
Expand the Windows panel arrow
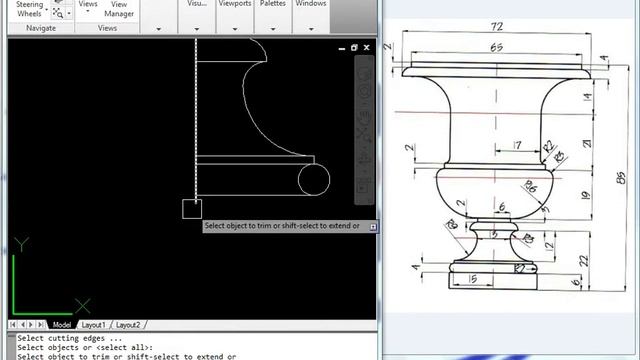point(311,29)
